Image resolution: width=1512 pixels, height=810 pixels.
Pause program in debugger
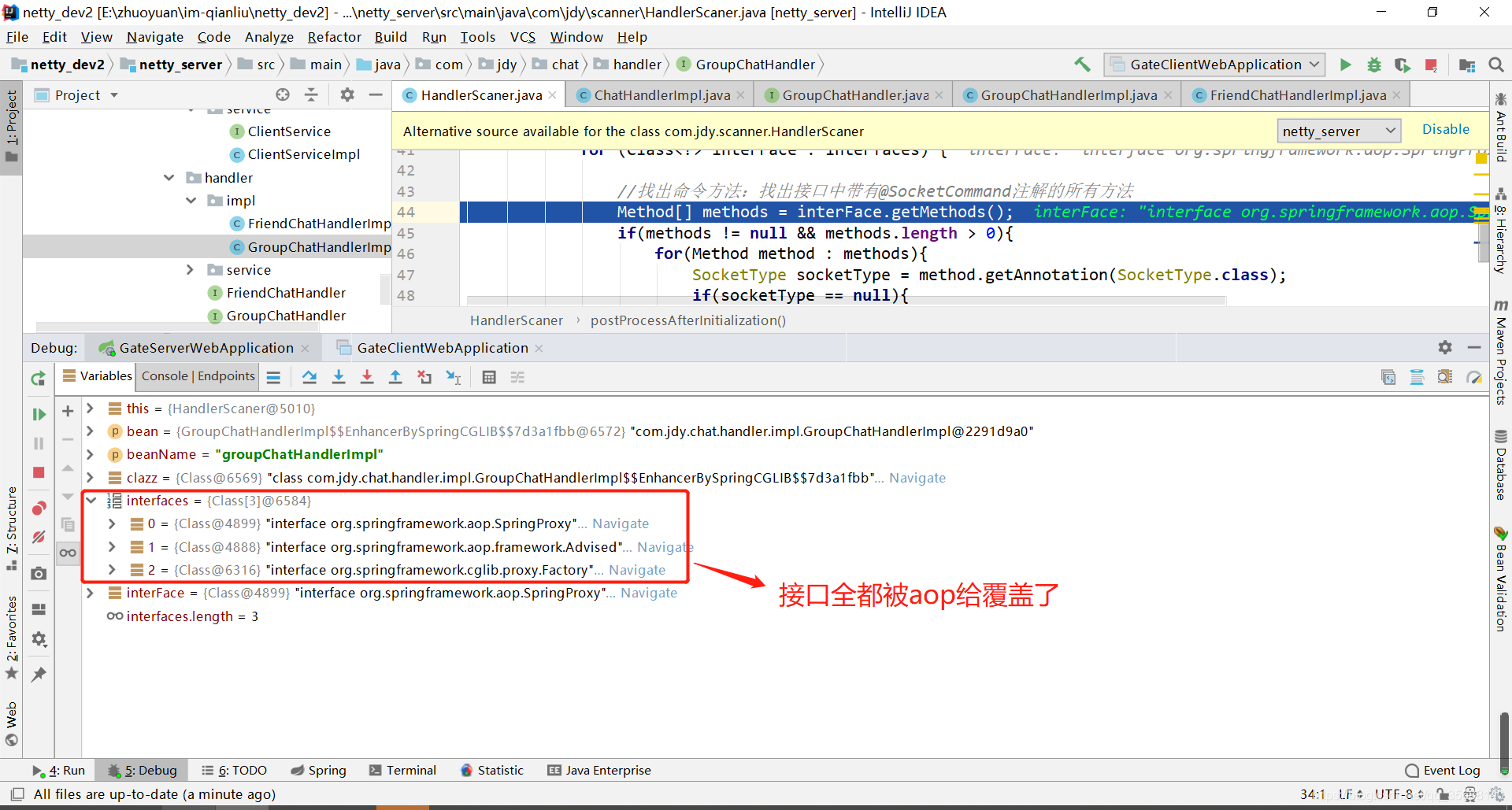coord(38,443)
